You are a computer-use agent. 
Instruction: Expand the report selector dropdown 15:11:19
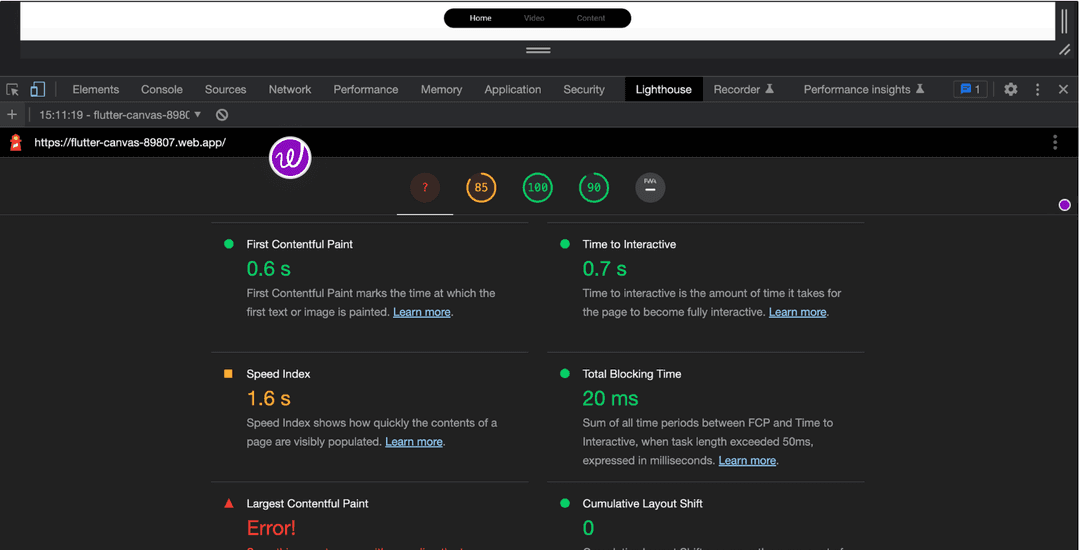(x=120, y=115)
